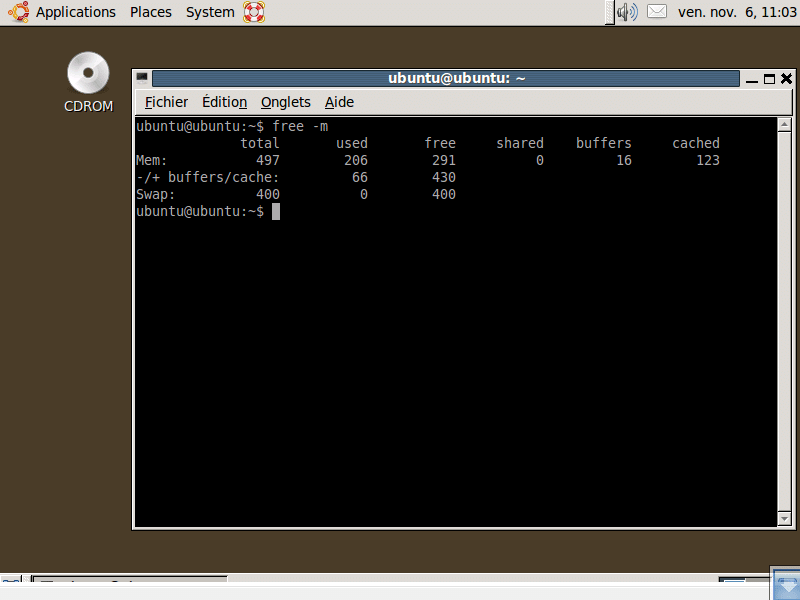
Task: Click the Mem used value 206
Action: click(x=356, y=160)
